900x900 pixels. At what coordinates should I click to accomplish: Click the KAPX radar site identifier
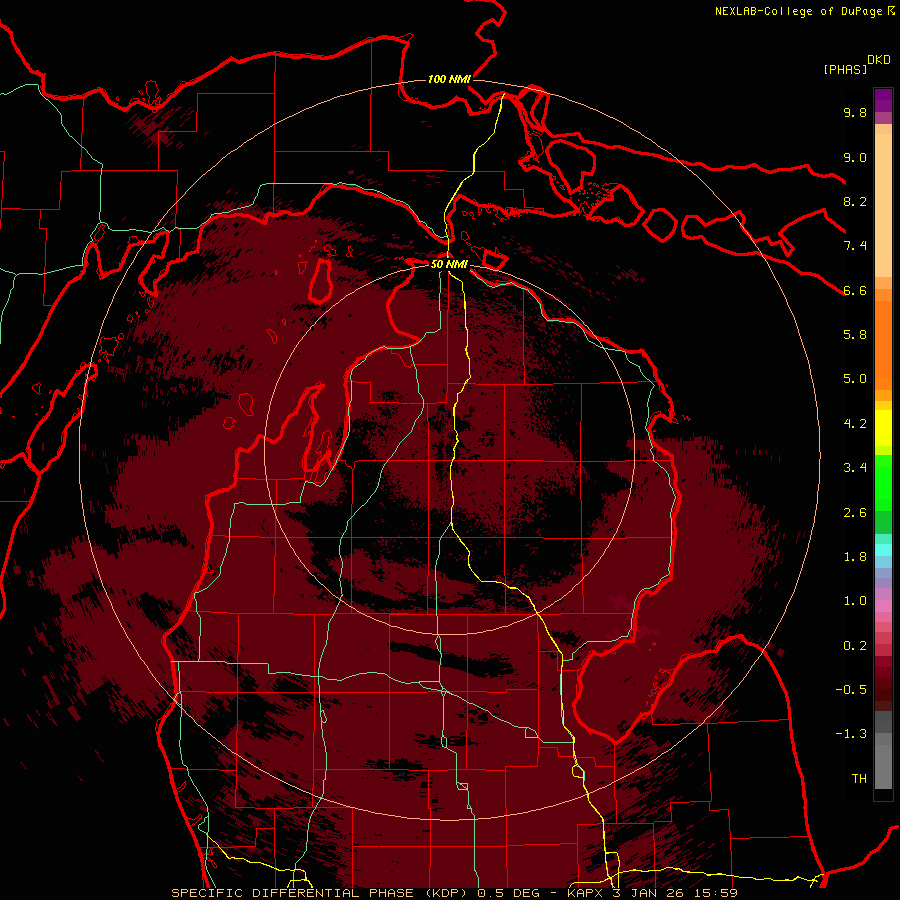pyautogui.click(x=587, y=893)
